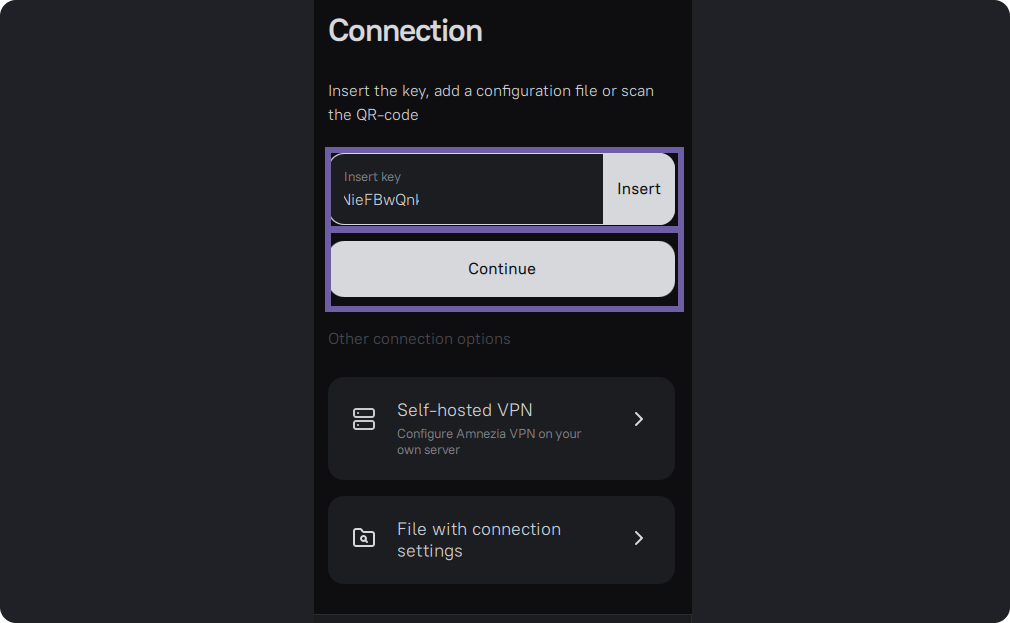This screenshot has width=1010, height=623.
Task: Choose the File with connection settings label
Action: coord(478,539)
